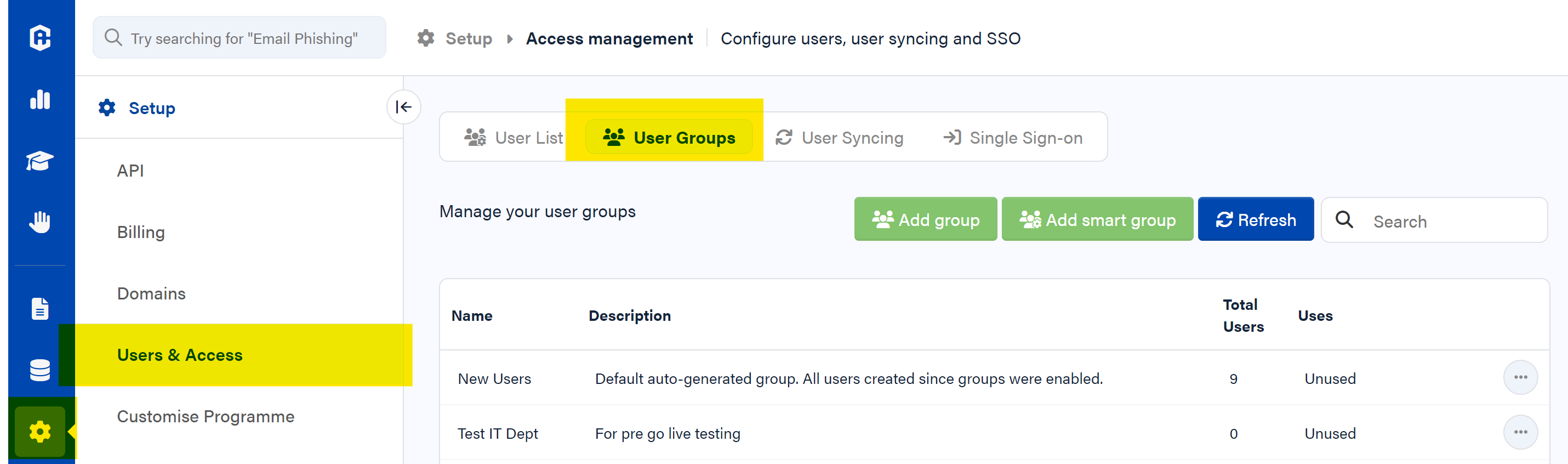
Task: Open the raised hand sidebar icon
Action: click(x=40, y=222)
